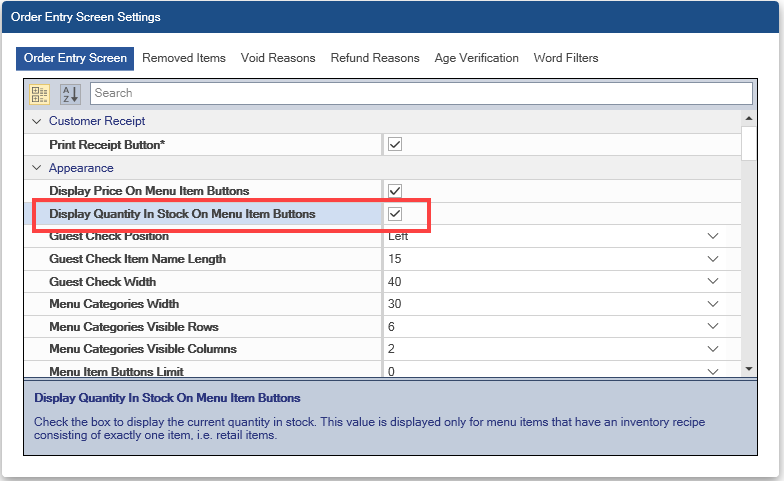Click the settings Search field
This screenshot has height=481, width=784.
420,93
